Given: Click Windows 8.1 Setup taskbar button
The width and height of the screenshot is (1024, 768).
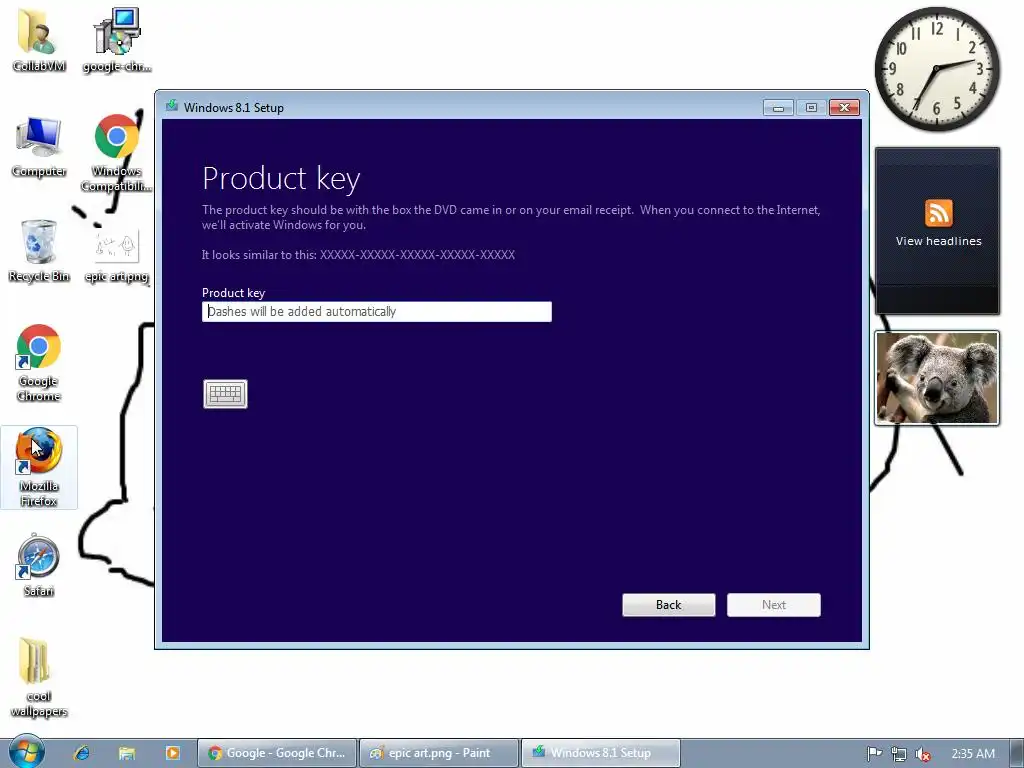Looking at the screenshot, I should [601, 753].
